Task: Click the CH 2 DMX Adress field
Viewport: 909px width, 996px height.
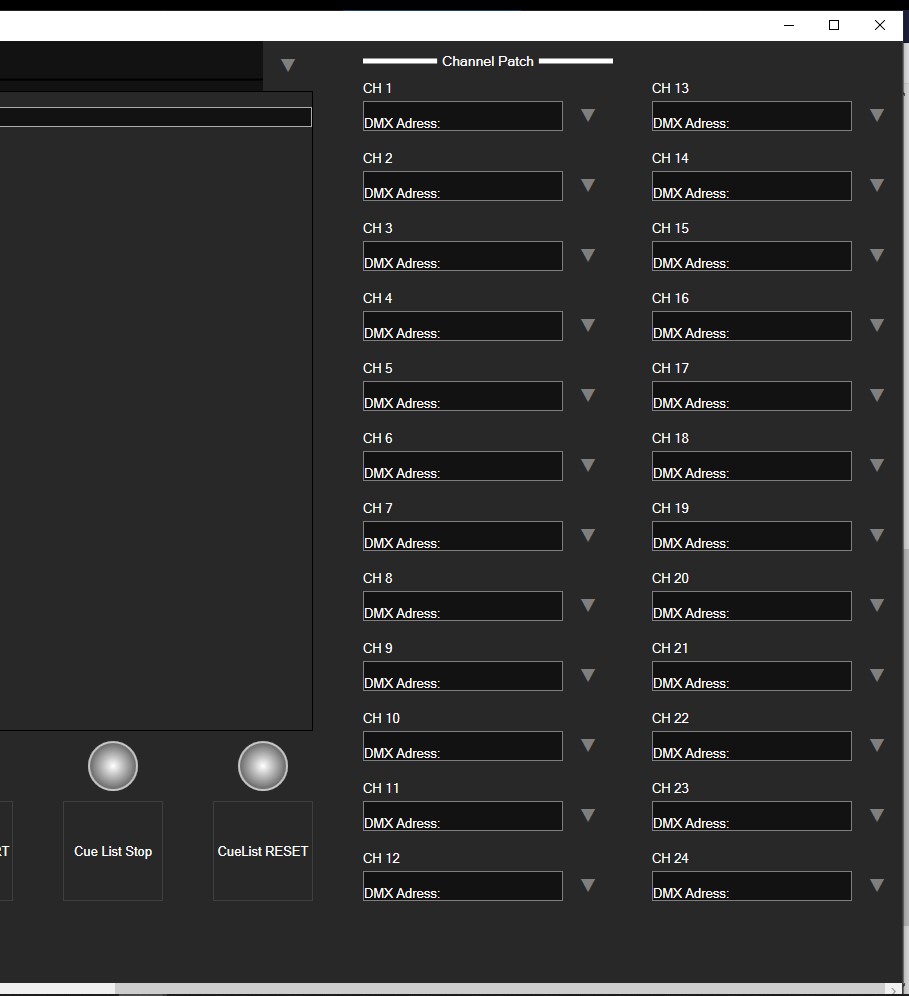Action: click(x=462, y=186)
